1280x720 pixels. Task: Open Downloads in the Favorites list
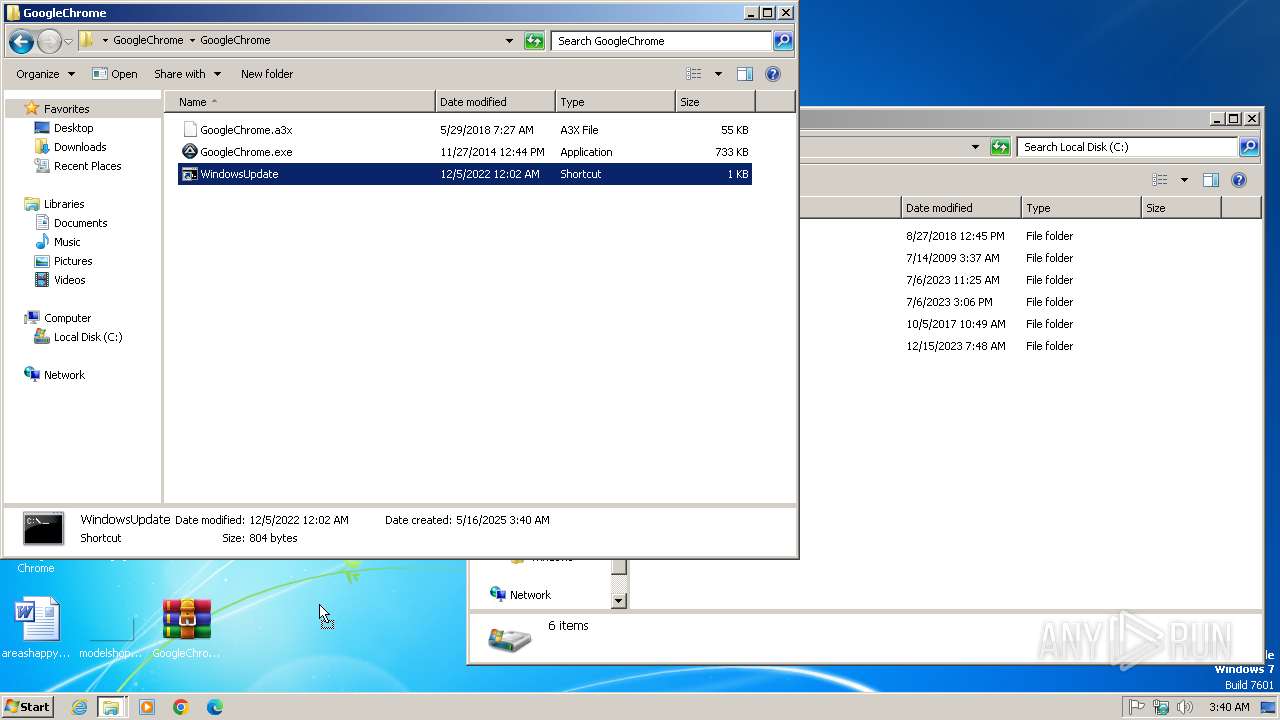click(79, 147)
